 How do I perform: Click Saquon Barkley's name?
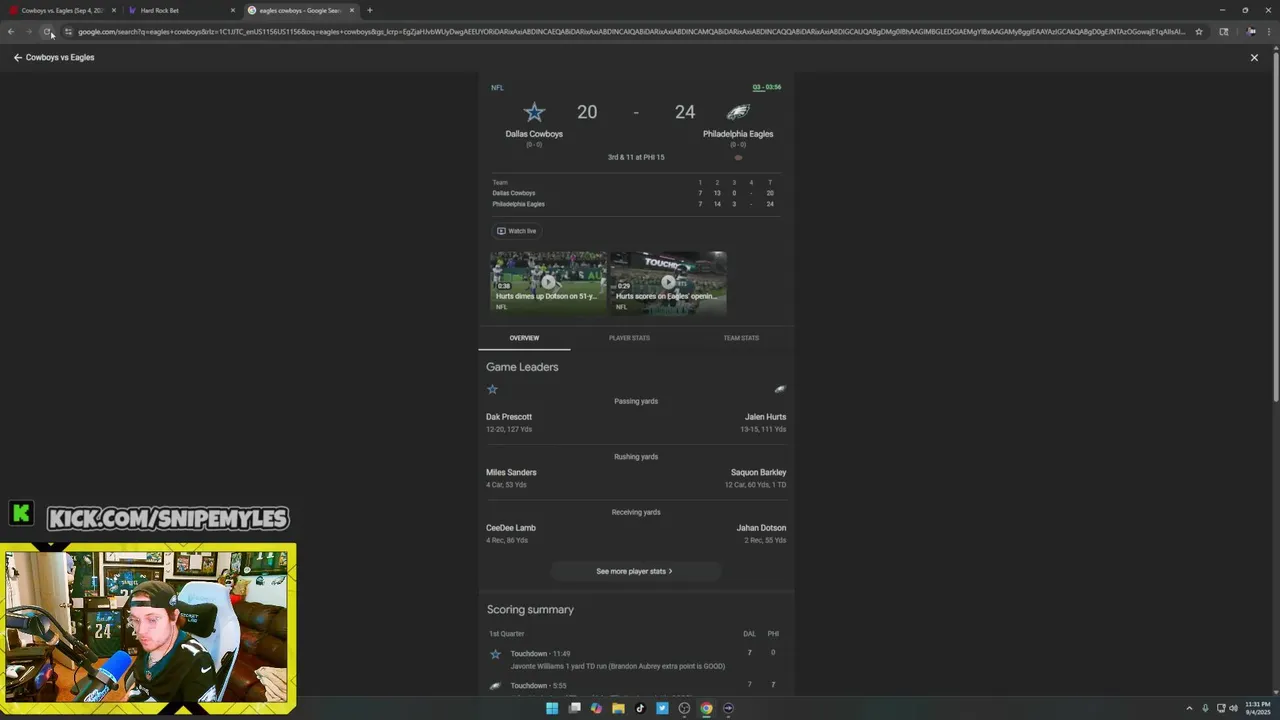pyautogui.click(x=758, y=472)
